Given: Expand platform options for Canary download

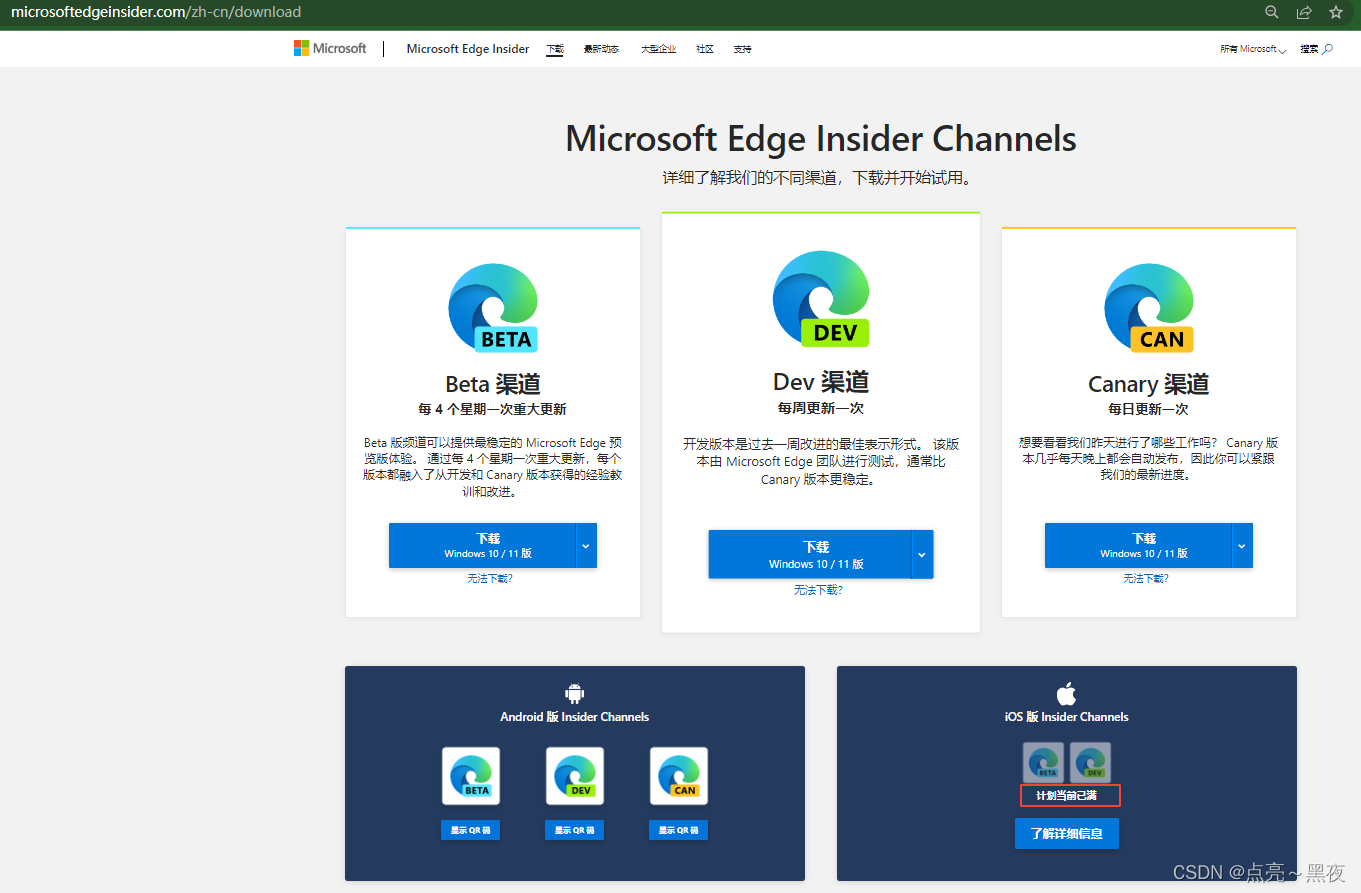Looking at the screenshot, I should pyautogui.click(x=1242, y=545).
